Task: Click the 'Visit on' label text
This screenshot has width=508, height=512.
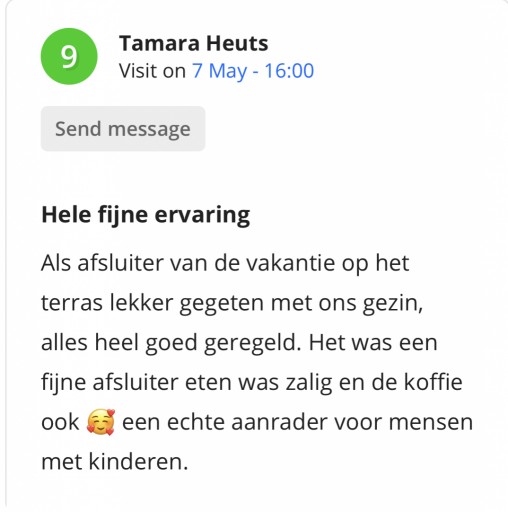Action: (x=152, y=71)
